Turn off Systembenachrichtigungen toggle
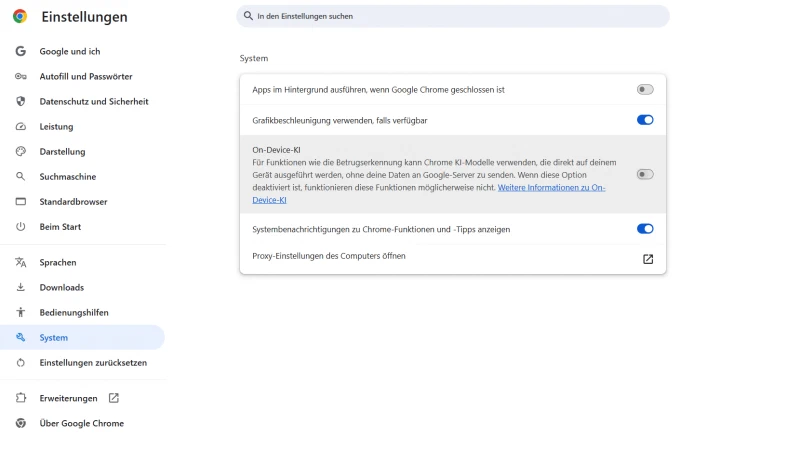The image size is (800, 450). click(x=645, y=229)
